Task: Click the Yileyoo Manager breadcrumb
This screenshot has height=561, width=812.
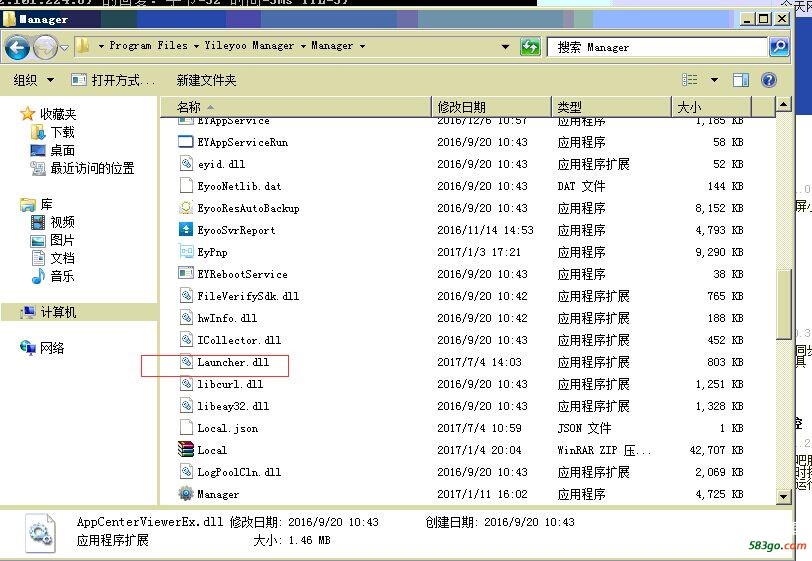Action: (x=249, y=46)
